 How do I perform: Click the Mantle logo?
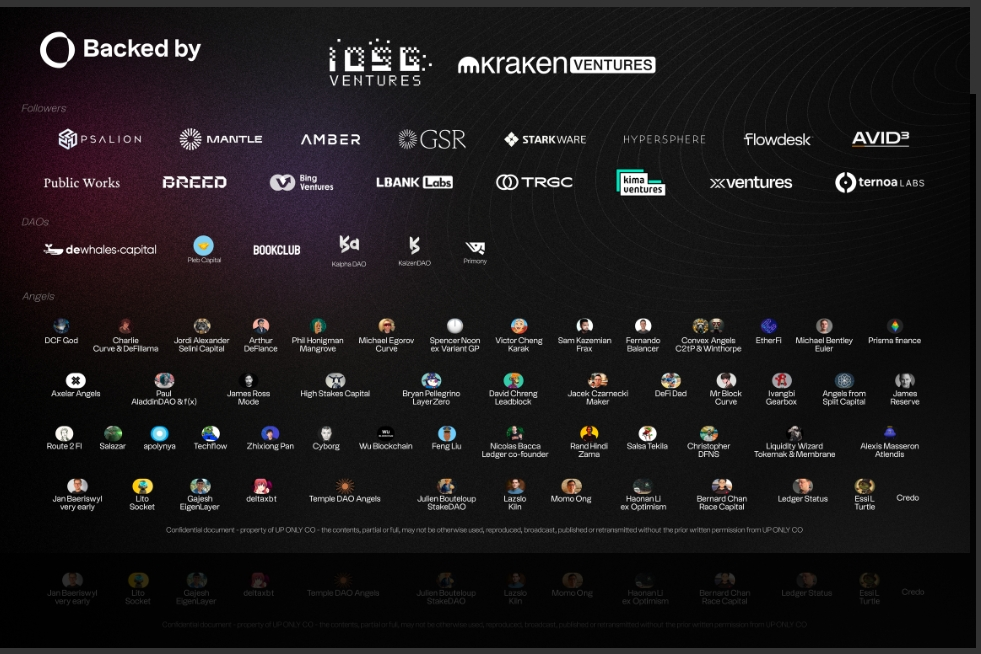coord(221,139)
